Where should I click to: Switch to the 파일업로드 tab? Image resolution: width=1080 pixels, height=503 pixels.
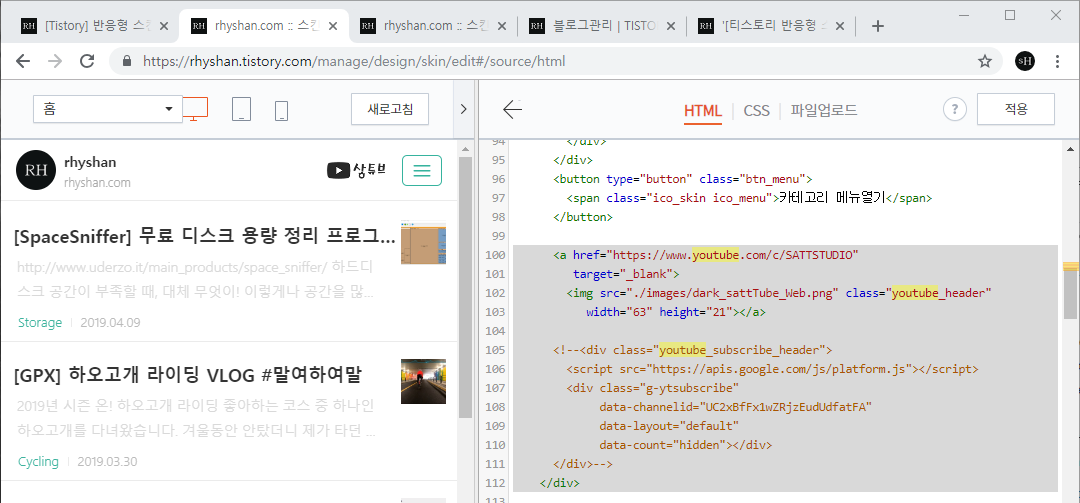(x=824, y=110)
